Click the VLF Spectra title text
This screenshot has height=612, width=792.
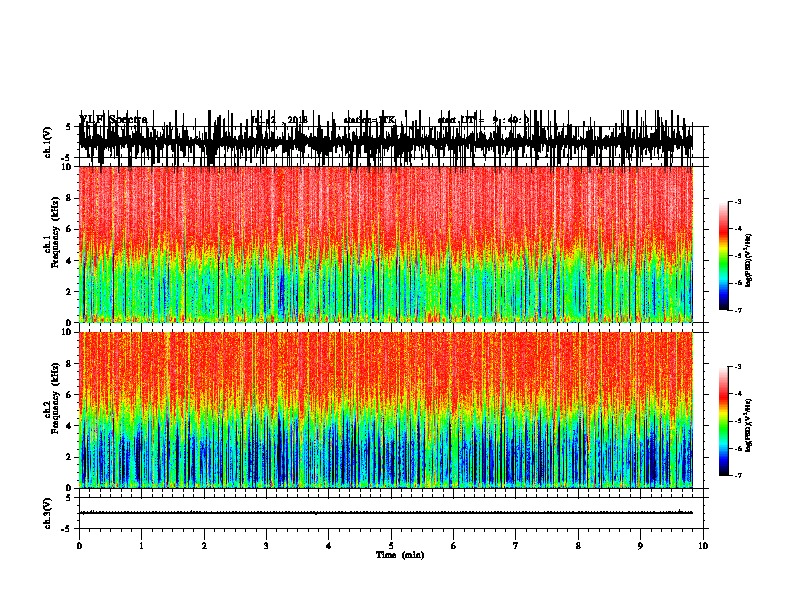pyautogui.click(x=113, y=119)
